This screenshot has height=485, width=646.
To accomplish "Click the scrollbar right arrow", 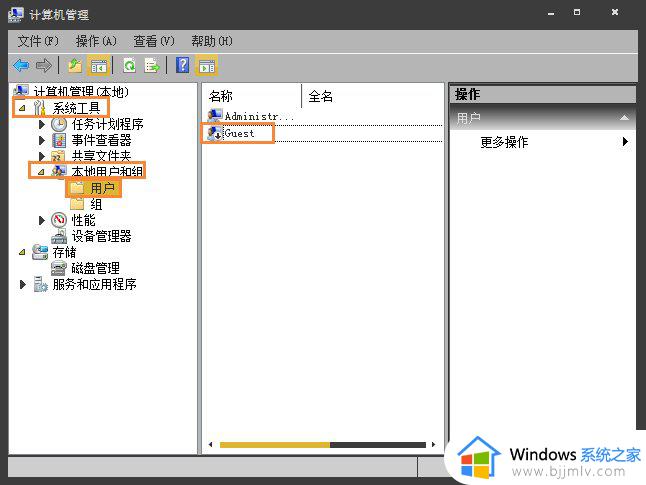I will coord(433,445).
